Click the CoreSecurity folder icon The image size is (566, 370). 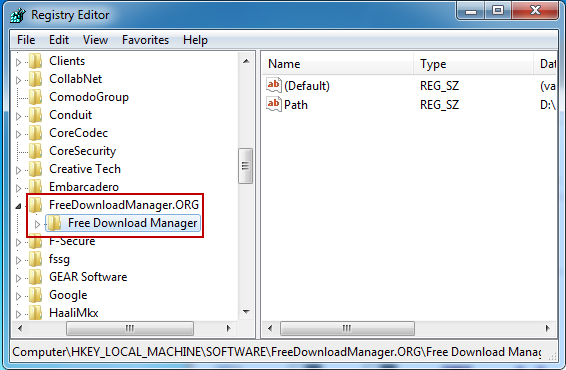tap(35, 151)
